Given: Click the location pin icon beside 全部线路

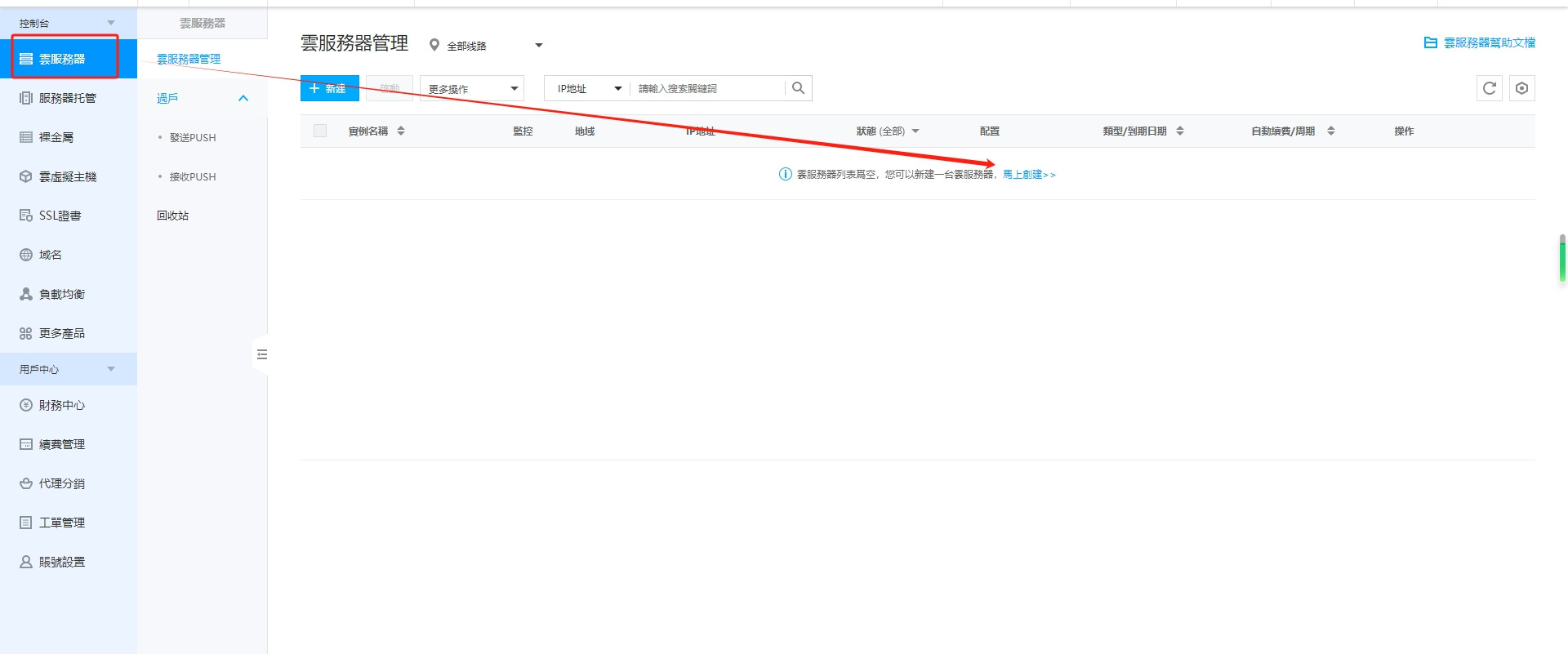Looking at the screenshot, I should click(434, 45).
